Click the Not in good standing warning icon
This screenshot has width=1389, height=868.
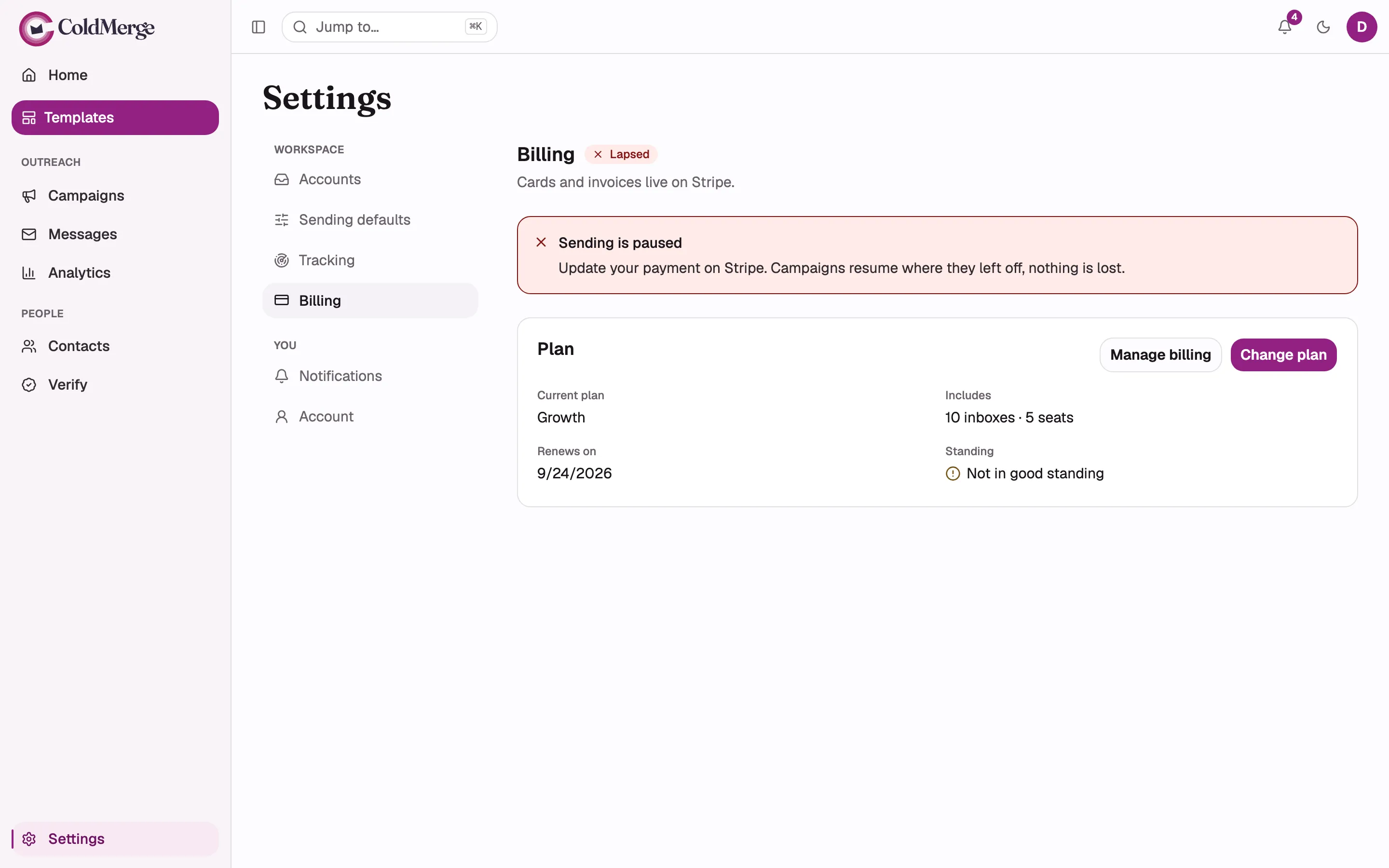pyautogui.click(x=953, y=474)
